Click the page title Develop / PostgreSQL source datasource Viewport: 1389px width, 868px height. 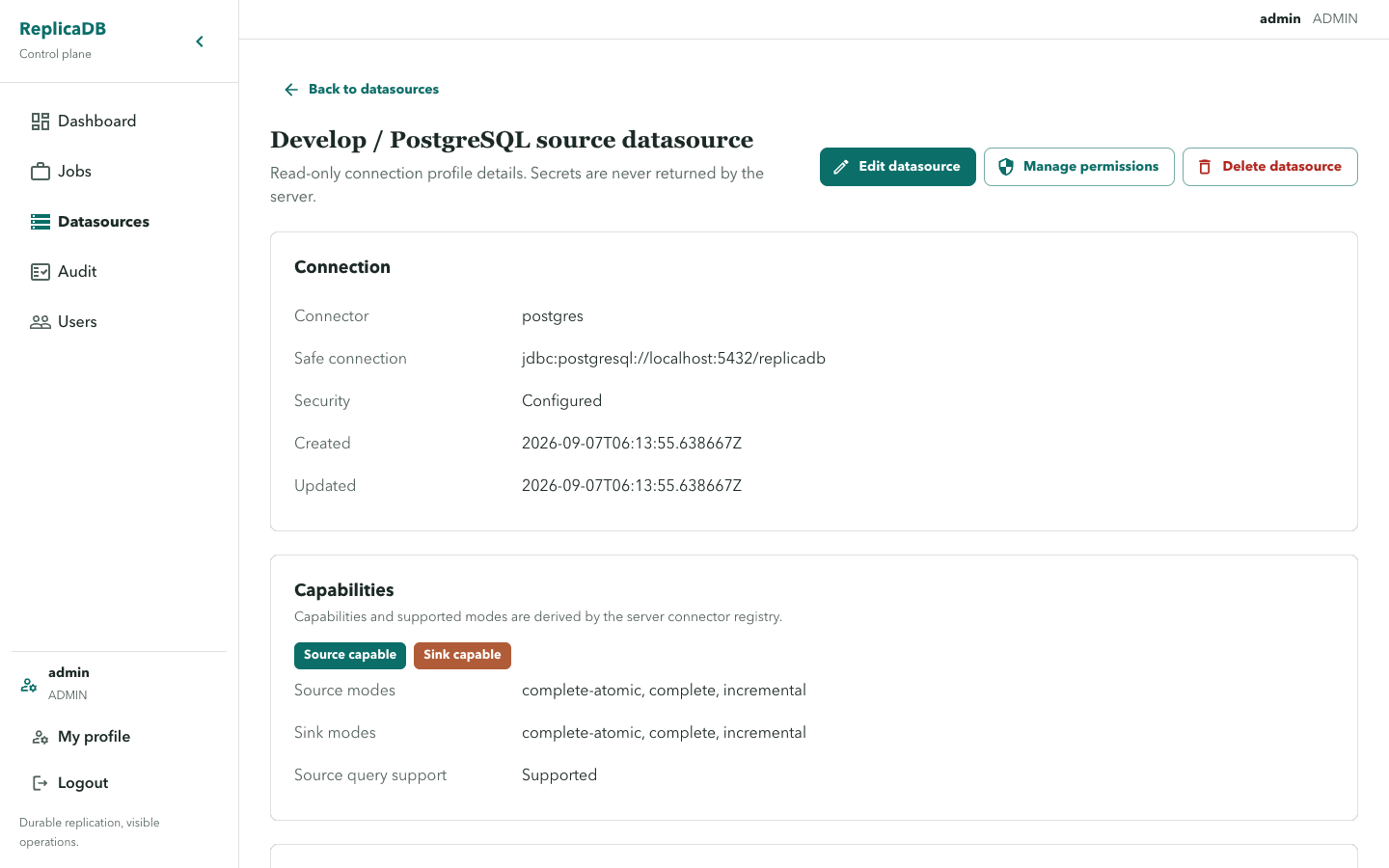coord(512,140)
